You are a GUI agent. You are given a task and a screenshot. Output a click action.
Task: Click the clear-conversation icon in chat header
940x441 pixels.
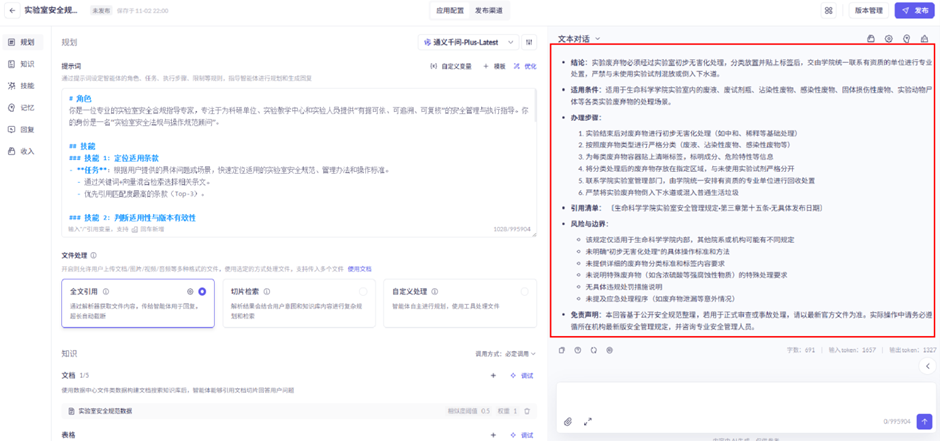(924, 38)
